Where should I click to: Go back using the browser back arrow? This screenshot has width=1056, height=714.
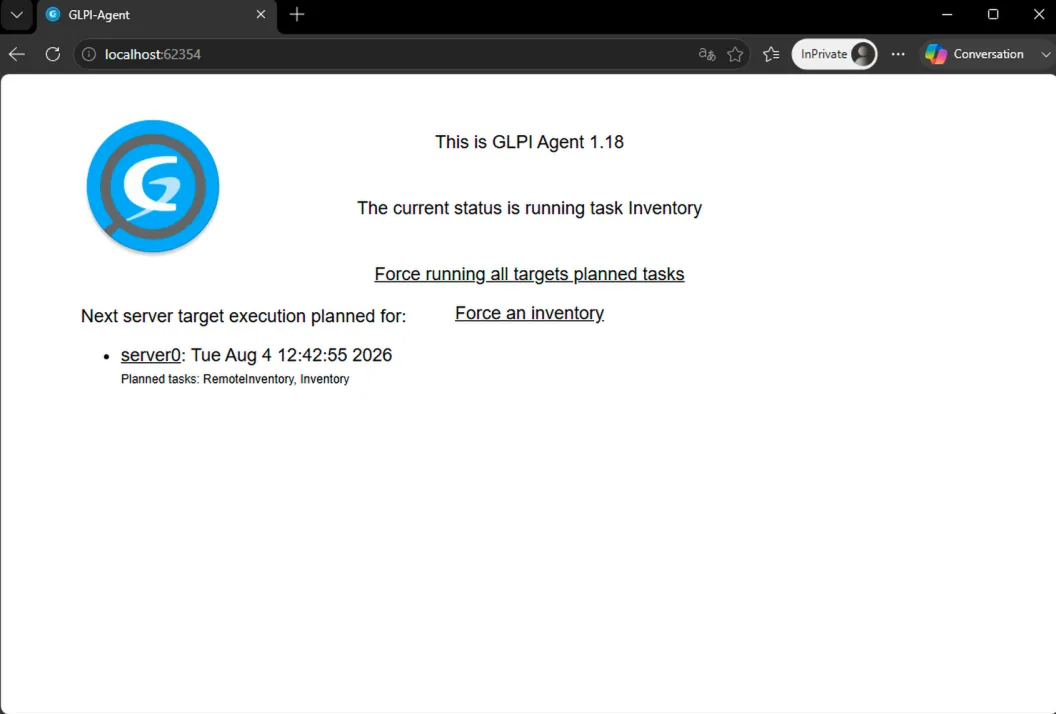pos(17,55)
